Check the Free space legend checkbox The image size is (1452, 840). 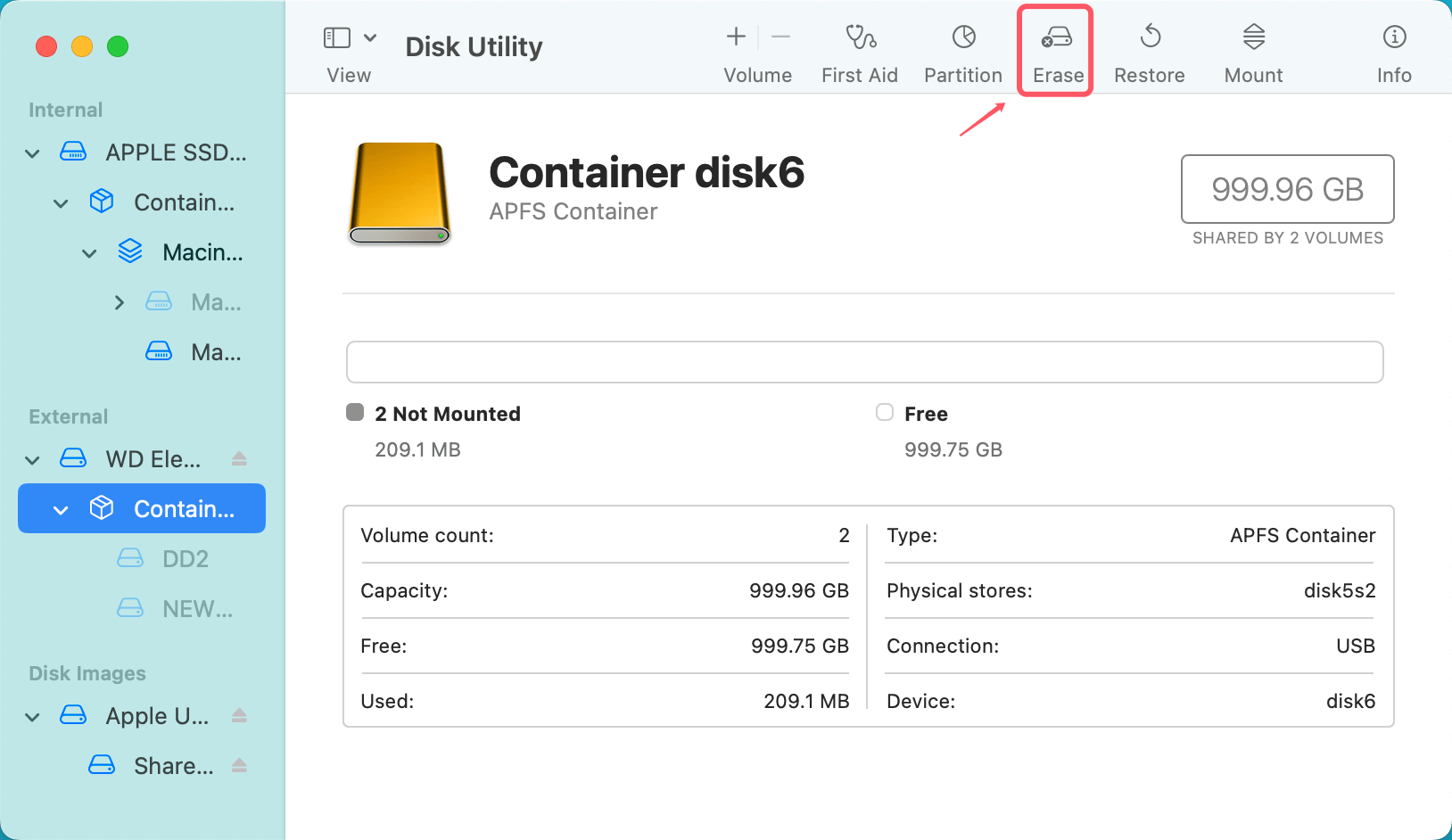885,412
